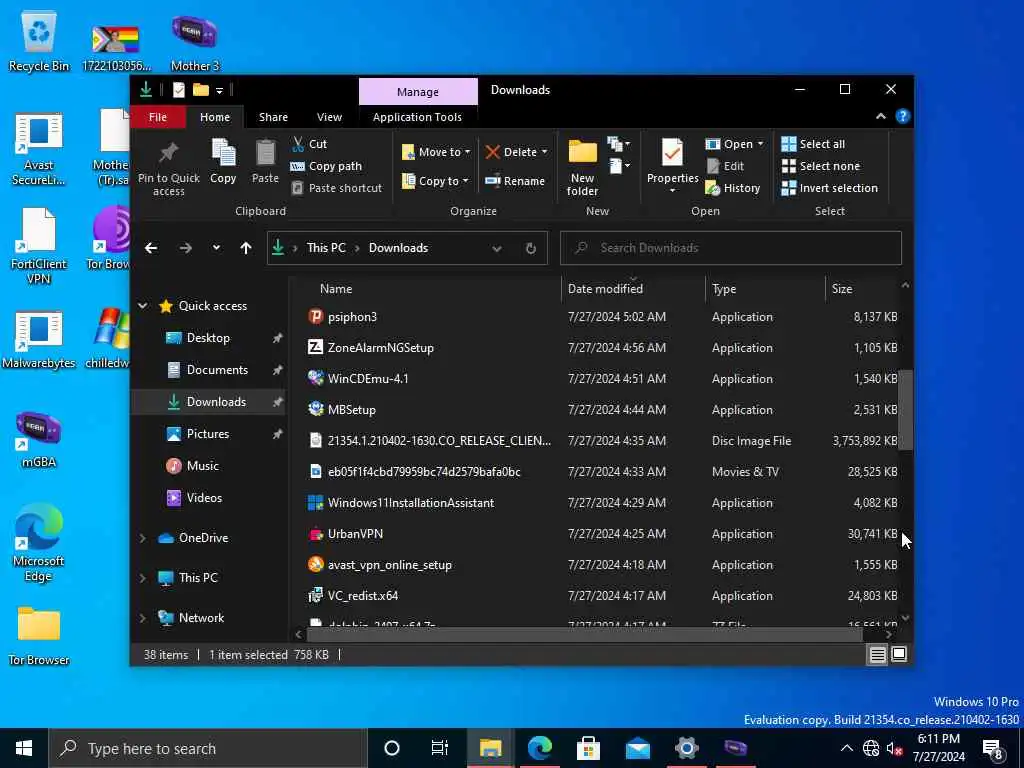Screen dimensions: 1024x768
Task: Open Pictures in Quick access
Action: click(208, 434)
